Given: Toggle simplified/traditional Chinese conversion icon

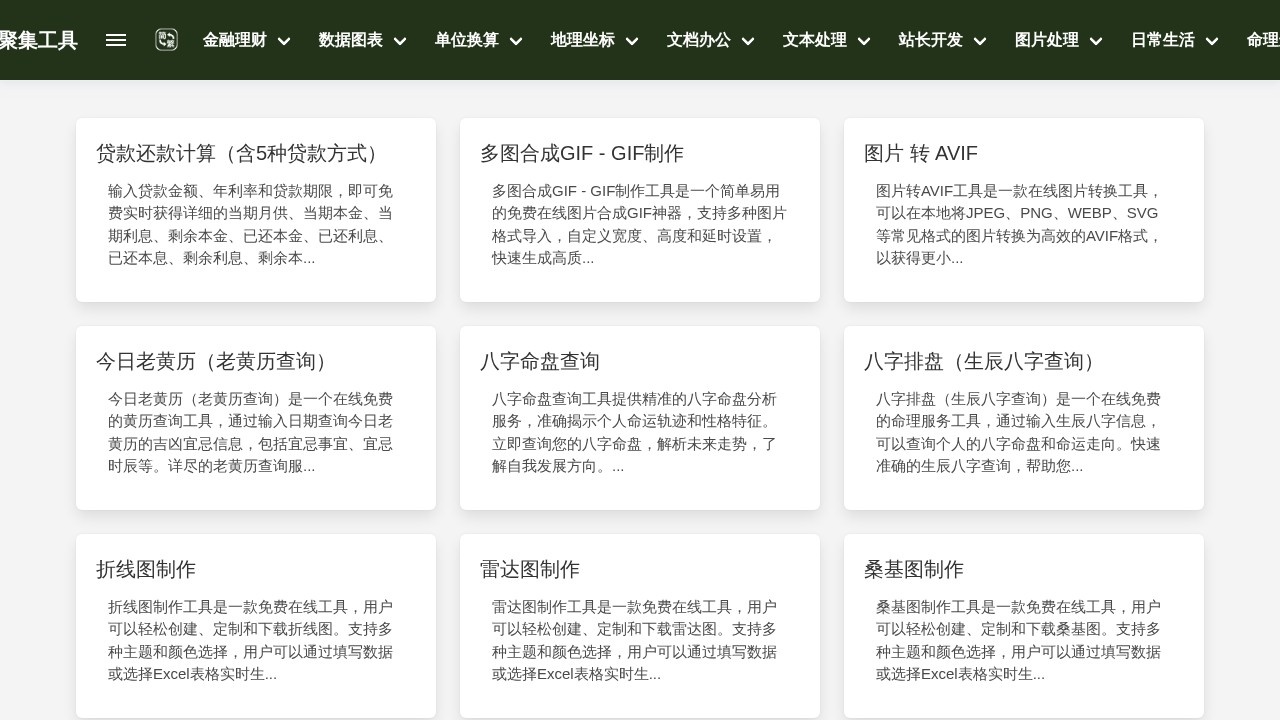Looking at the screenshot, I should (166, 40).
